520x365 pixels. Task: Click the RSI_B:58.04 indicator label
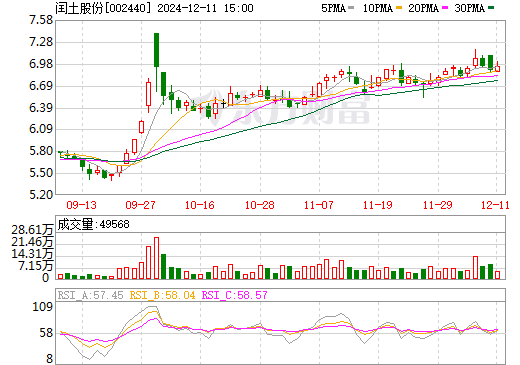162,295
